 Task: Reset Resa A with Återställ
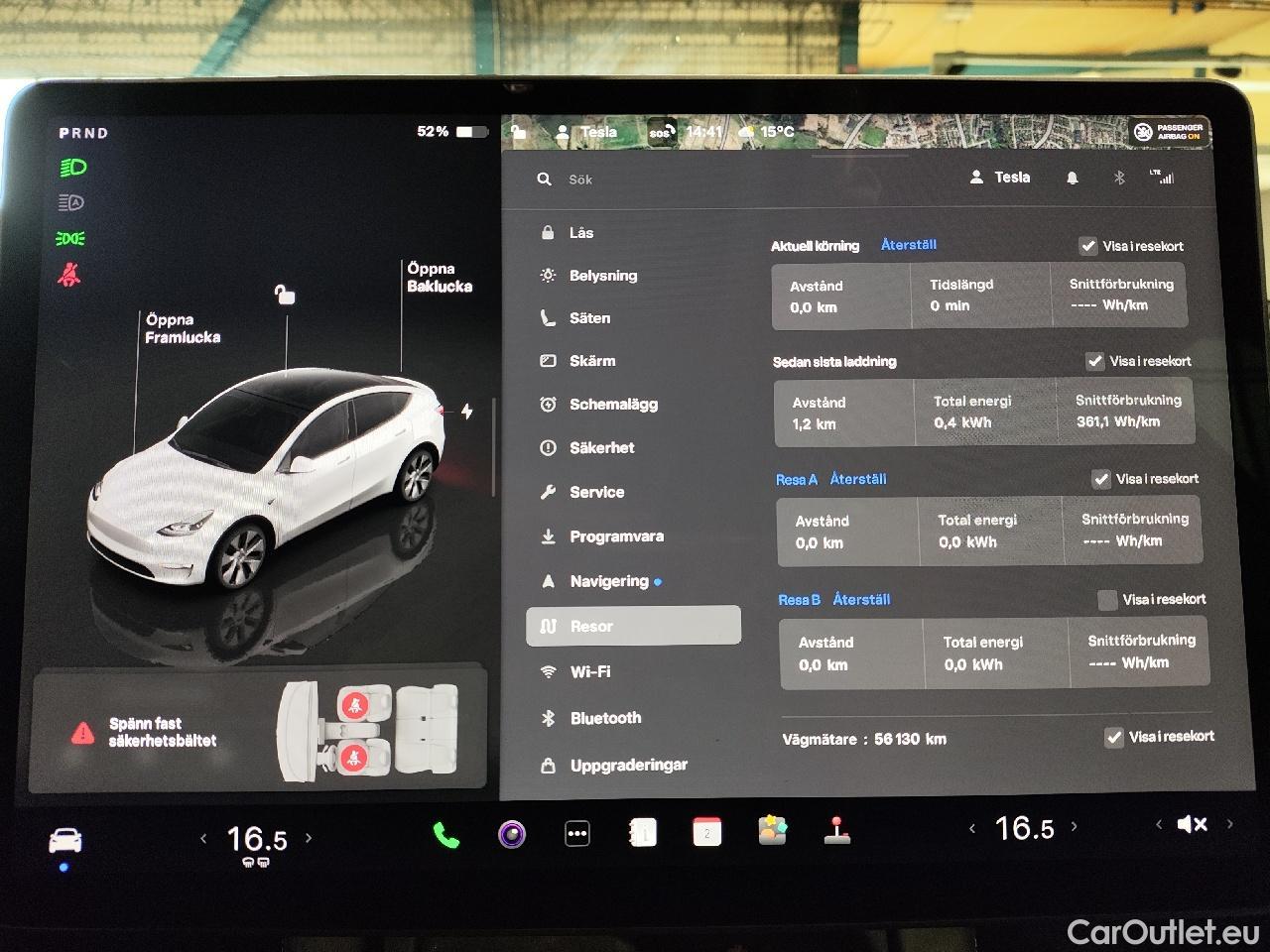858,479
